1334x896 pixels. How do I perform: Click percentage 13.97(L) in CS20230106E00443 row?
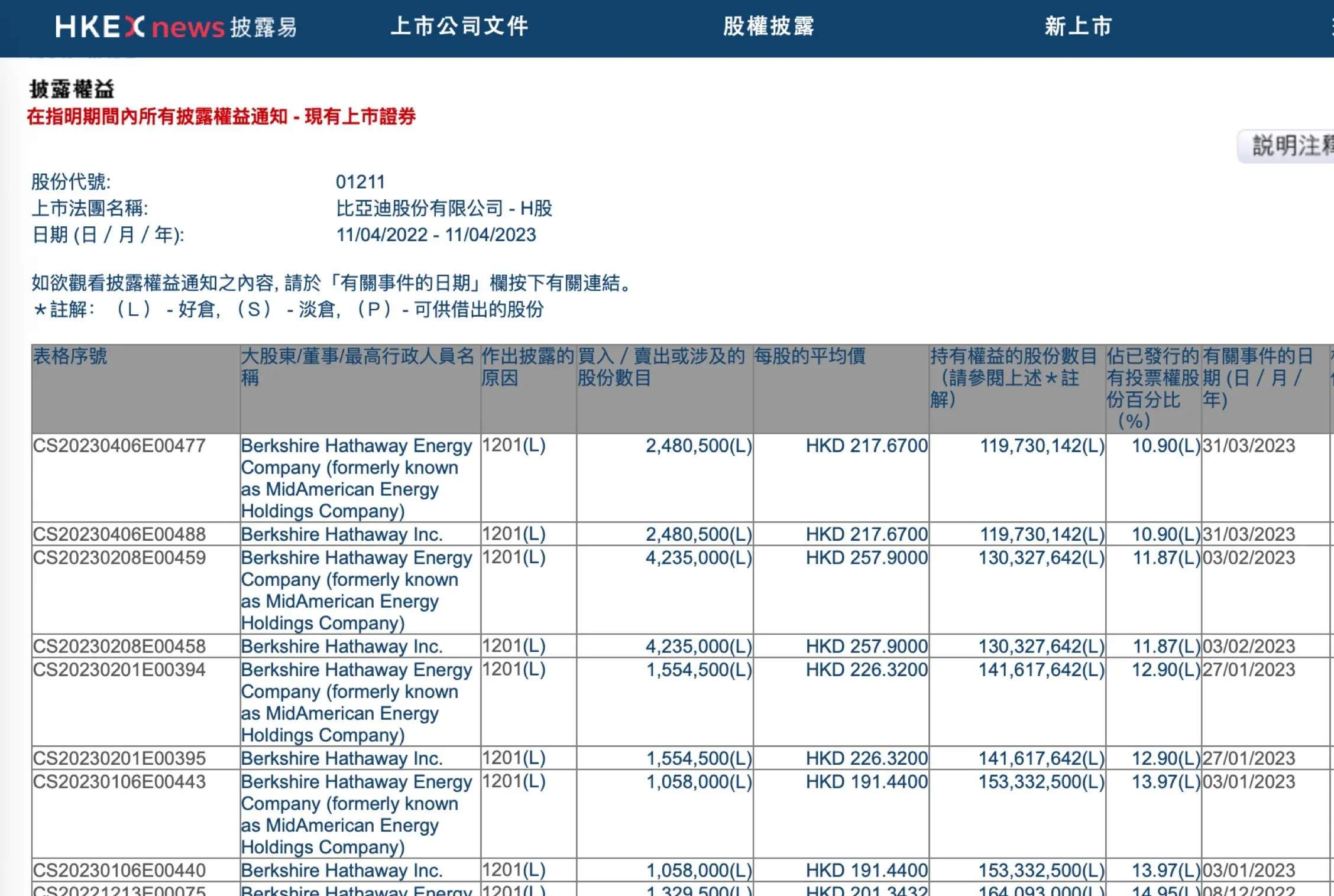(x=1166, y=781)
